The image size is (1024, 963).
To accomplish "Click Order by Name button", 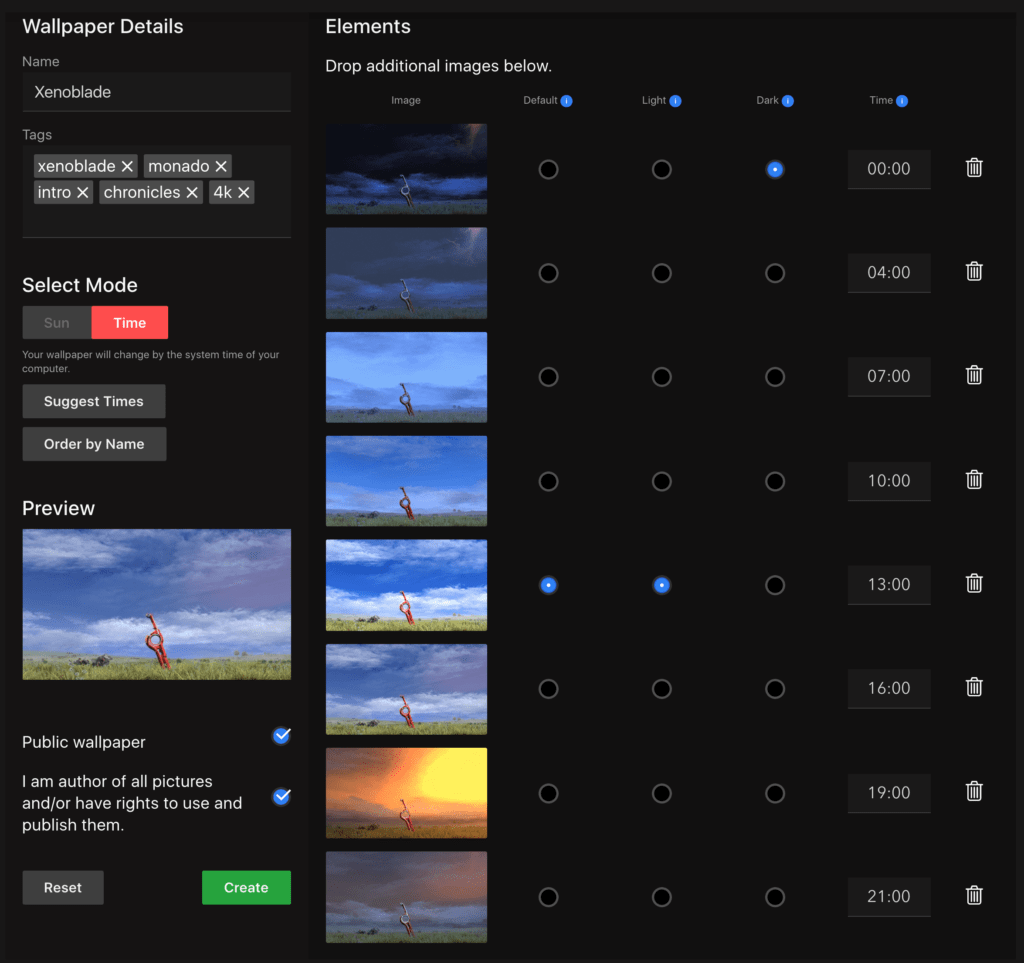I will (94, 444).
